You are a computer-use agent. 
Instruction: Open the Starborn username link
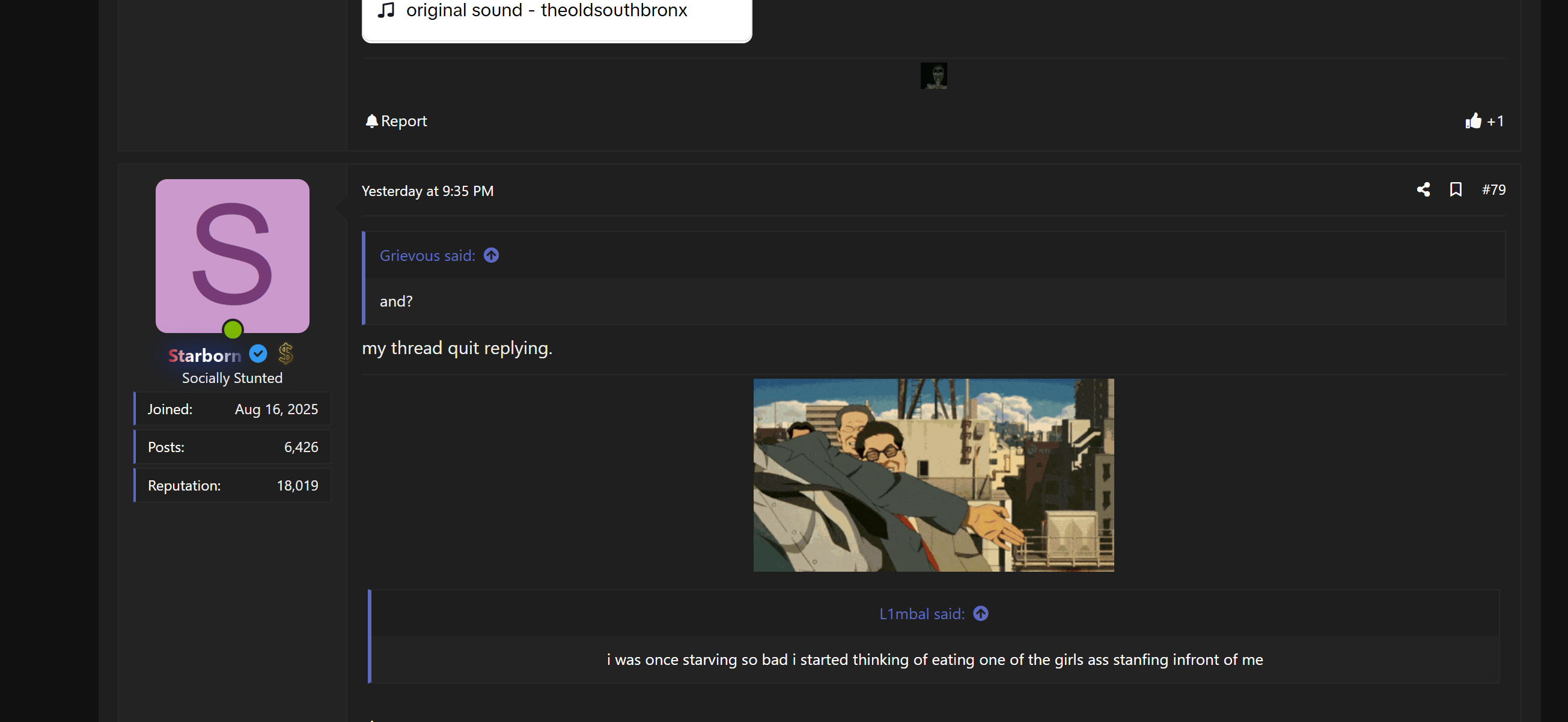pyautogui.click(x=204, y=355)
